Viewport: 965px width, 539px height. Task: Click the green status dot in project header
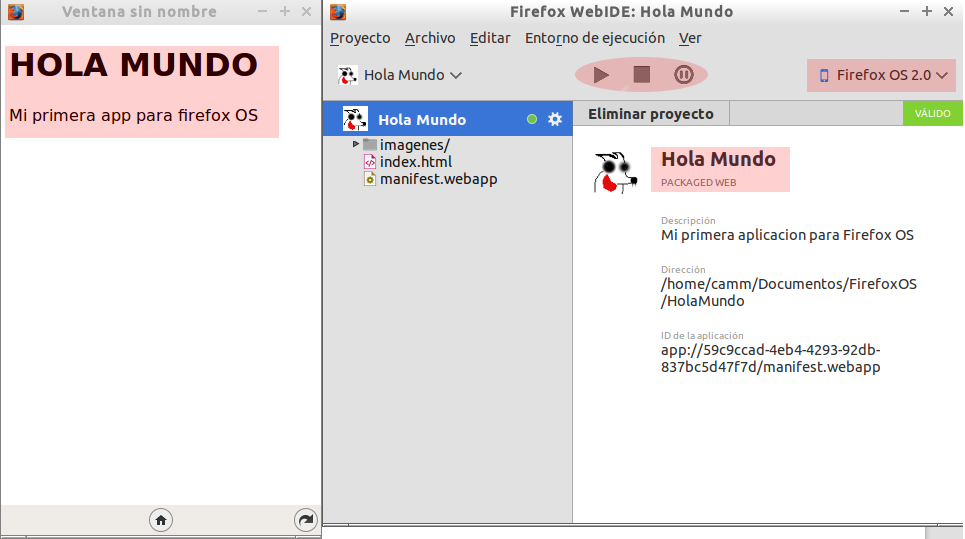[x=532, y=119]
